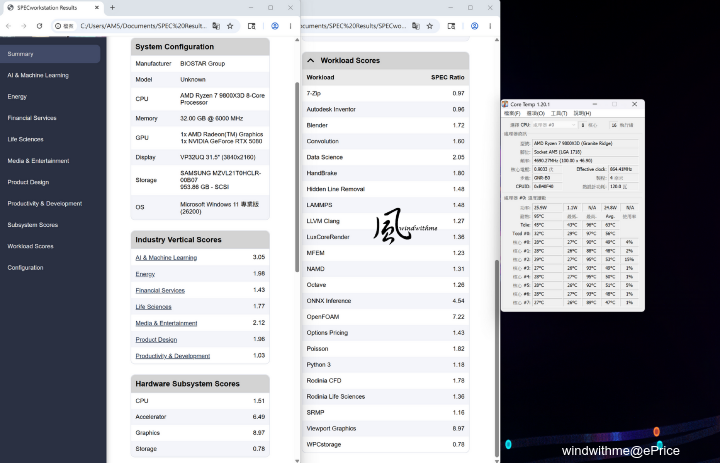Viewport: 720px width, 463px height.
Task: Select the SPECworkstation Results tab
Action: pyautogui.click(x=51, y=8)
